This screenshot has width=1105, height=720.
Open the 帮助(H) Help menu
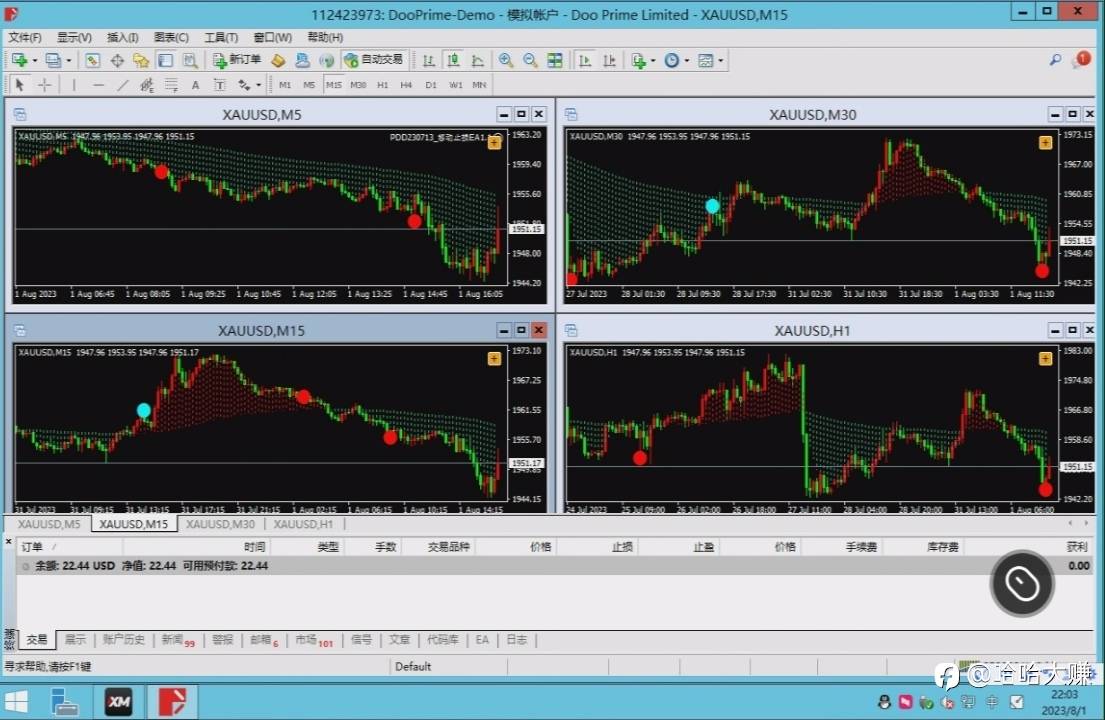(325, 37)
